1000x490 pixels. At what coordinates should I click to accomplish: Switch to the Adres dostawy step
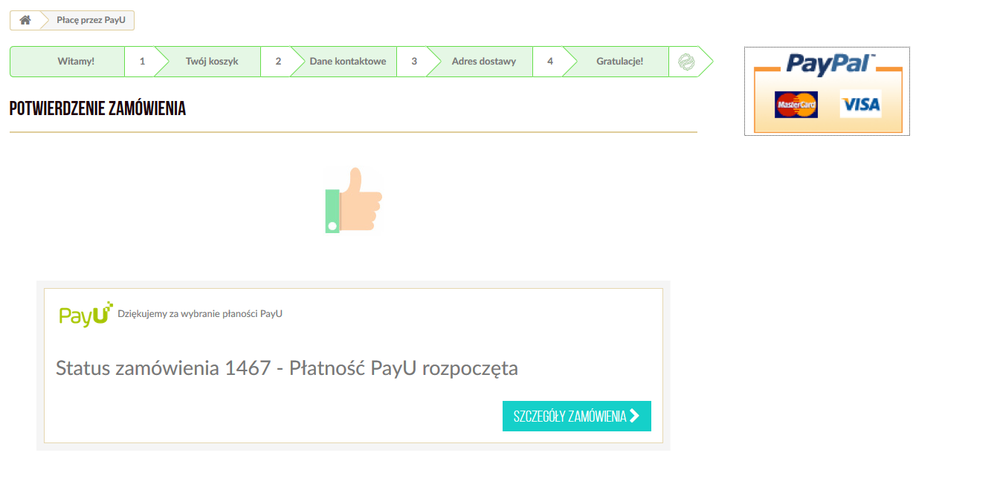click(x=483, y=62)
